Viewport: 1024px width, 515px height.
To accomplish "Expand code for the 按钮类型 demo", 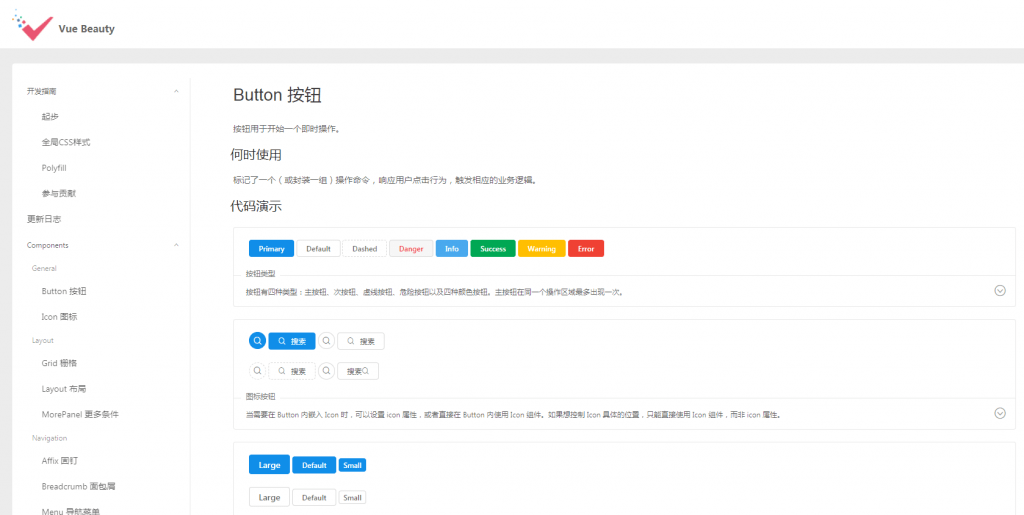I will 999,290.
